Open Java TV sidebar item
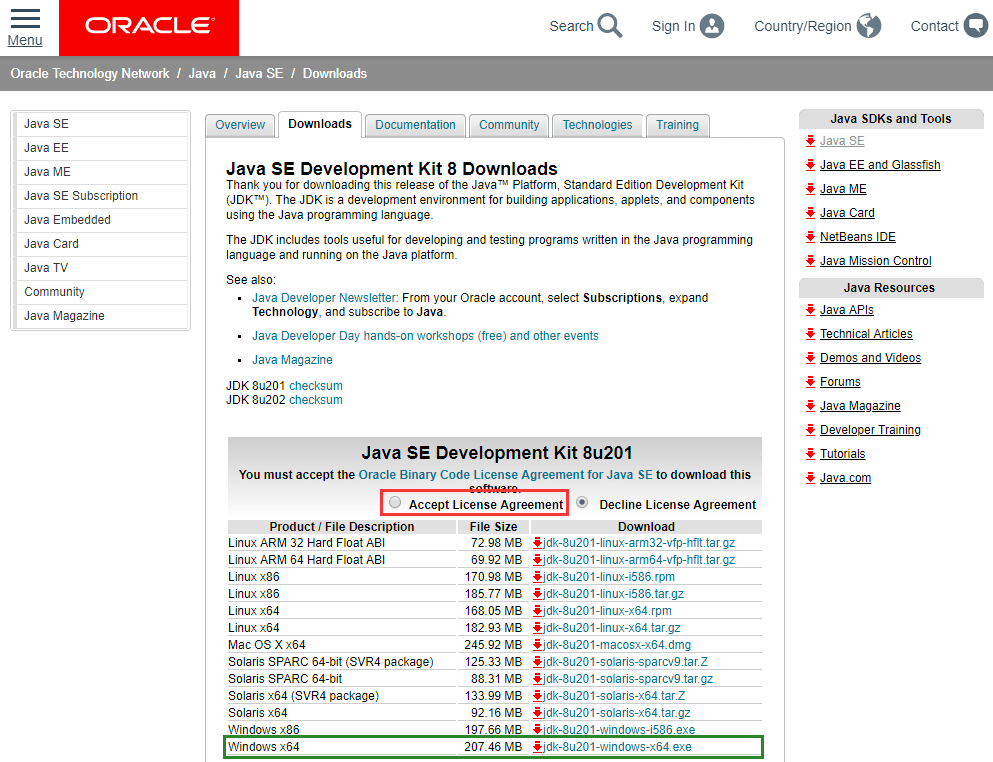The width and height of the screenshot is (993, 762). pyautogui.click(x=101, y=268)
